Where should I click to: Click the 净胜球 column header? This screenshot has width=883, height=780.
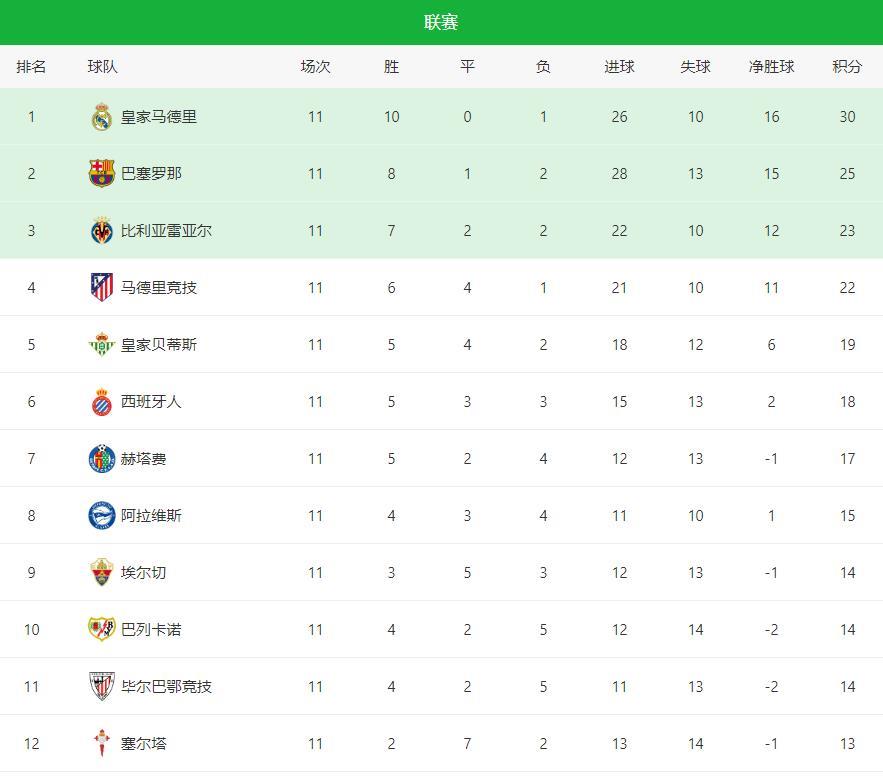pyautogui.click(x=771, y=67)
